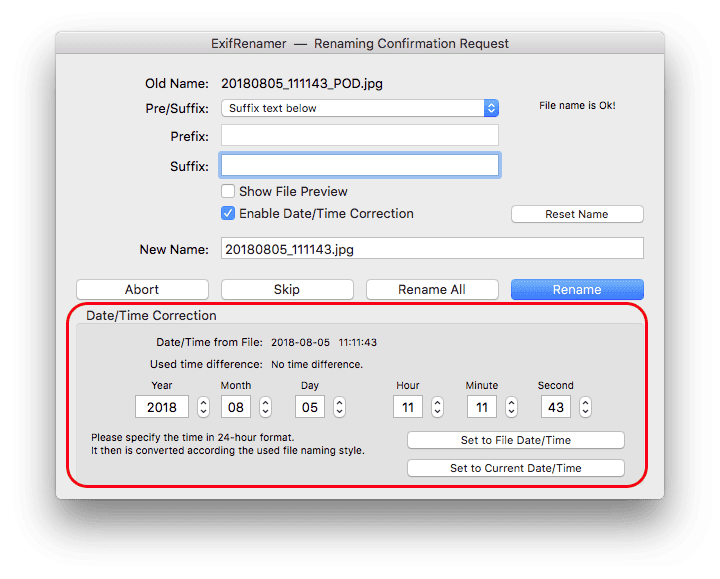The height and width of the screenshot is (579, 720).
Task: Click file date text 2018-08-05
Action: coord(300,343)
